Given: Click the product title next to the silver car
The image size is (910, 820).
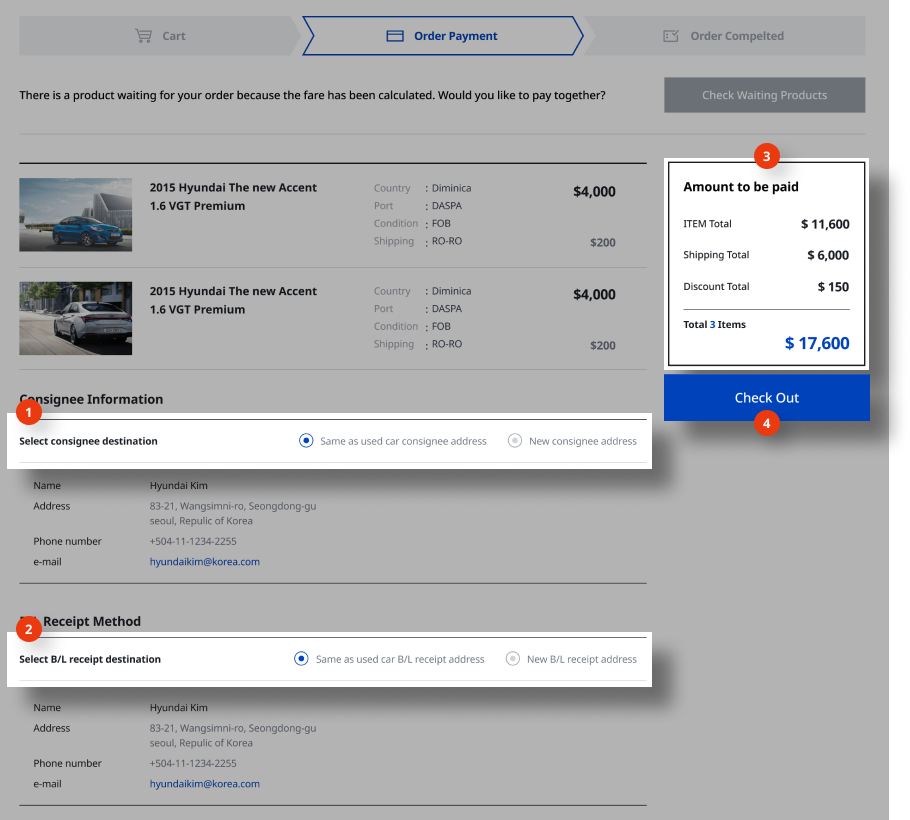Looking at the screenshot, I should tap(233, 300).
